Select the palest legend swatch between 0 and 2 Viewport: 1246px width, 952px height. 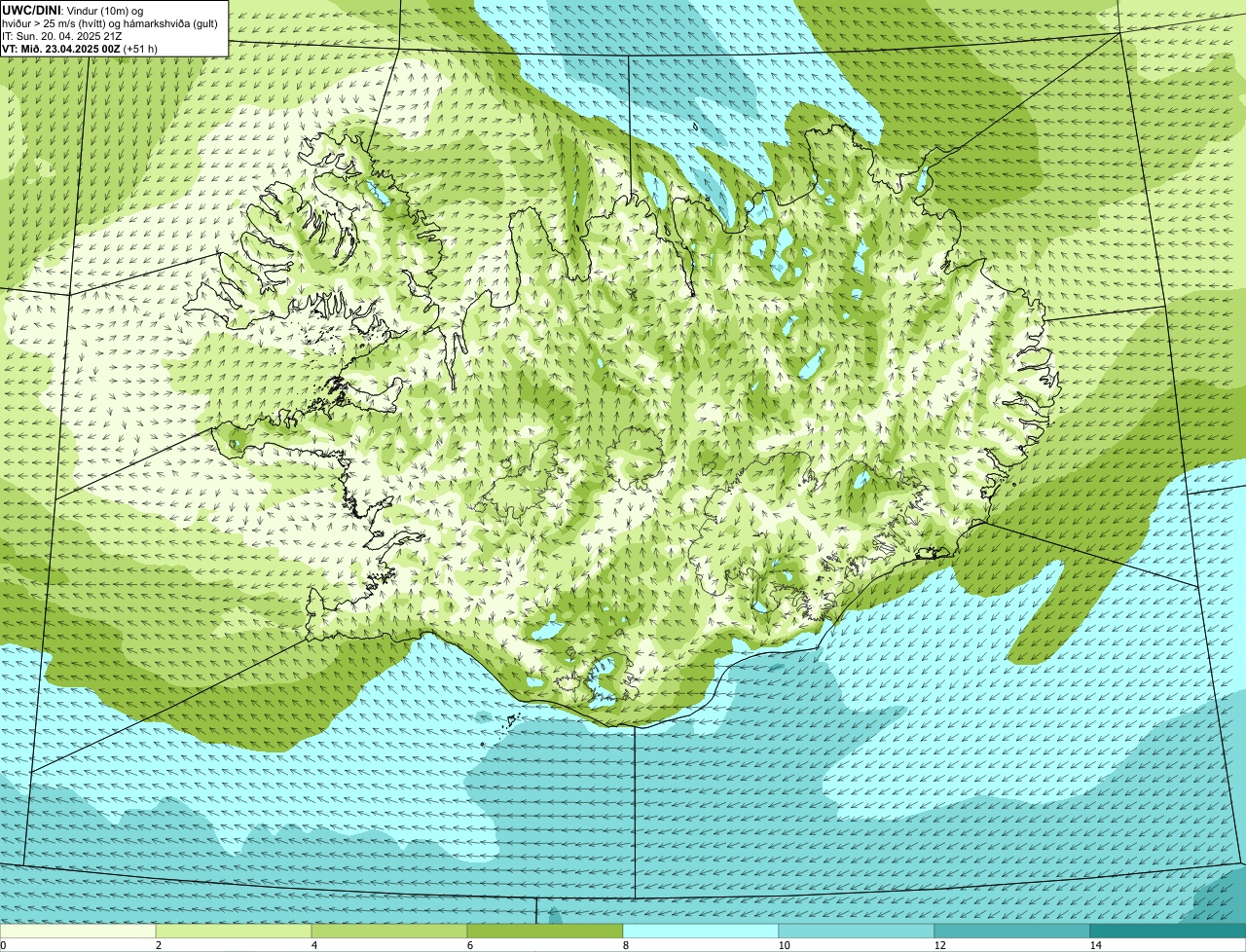tap(78, 931)
